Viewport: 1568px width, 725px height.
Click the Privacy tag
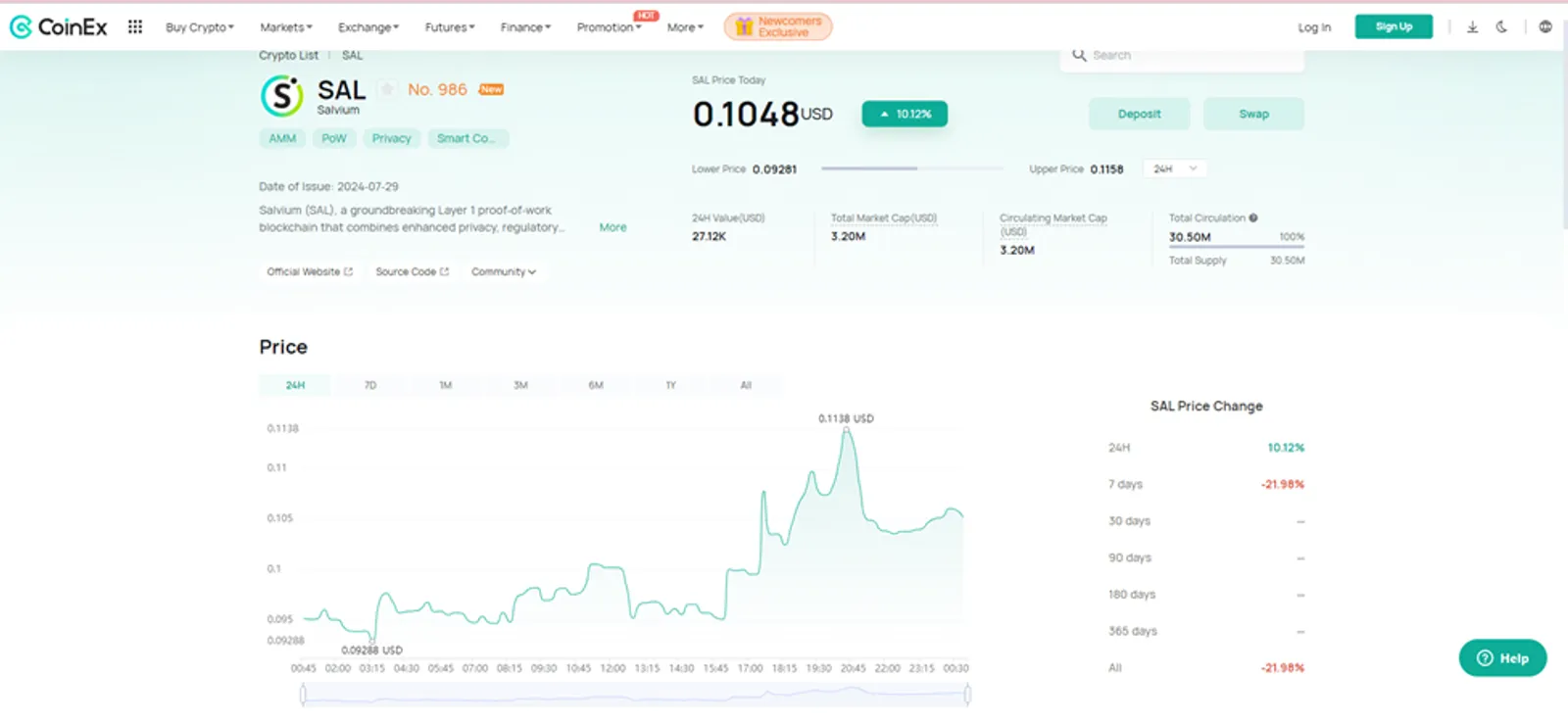pos(391,139)
